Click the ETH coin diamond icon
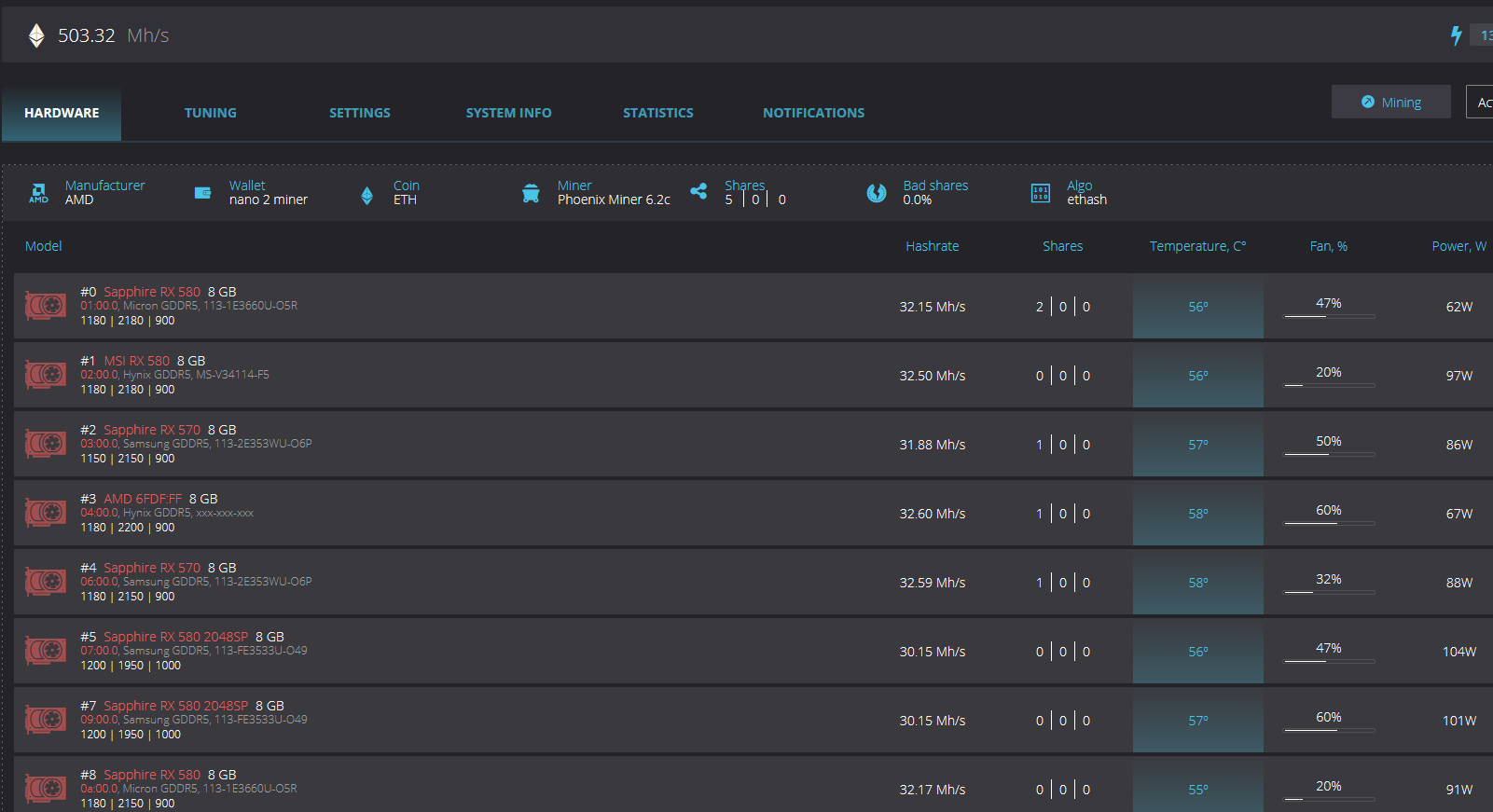The width and height of the screenshot is (1493, 812). tap(366, 195)
